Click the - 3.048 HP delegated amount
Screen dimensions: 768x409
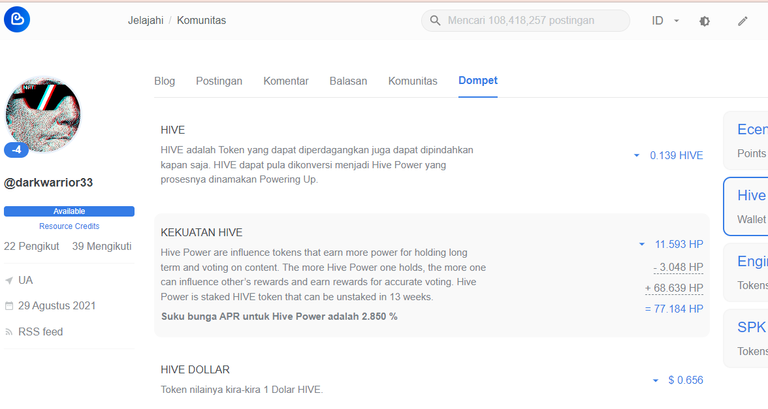click(x=678, y=267)
